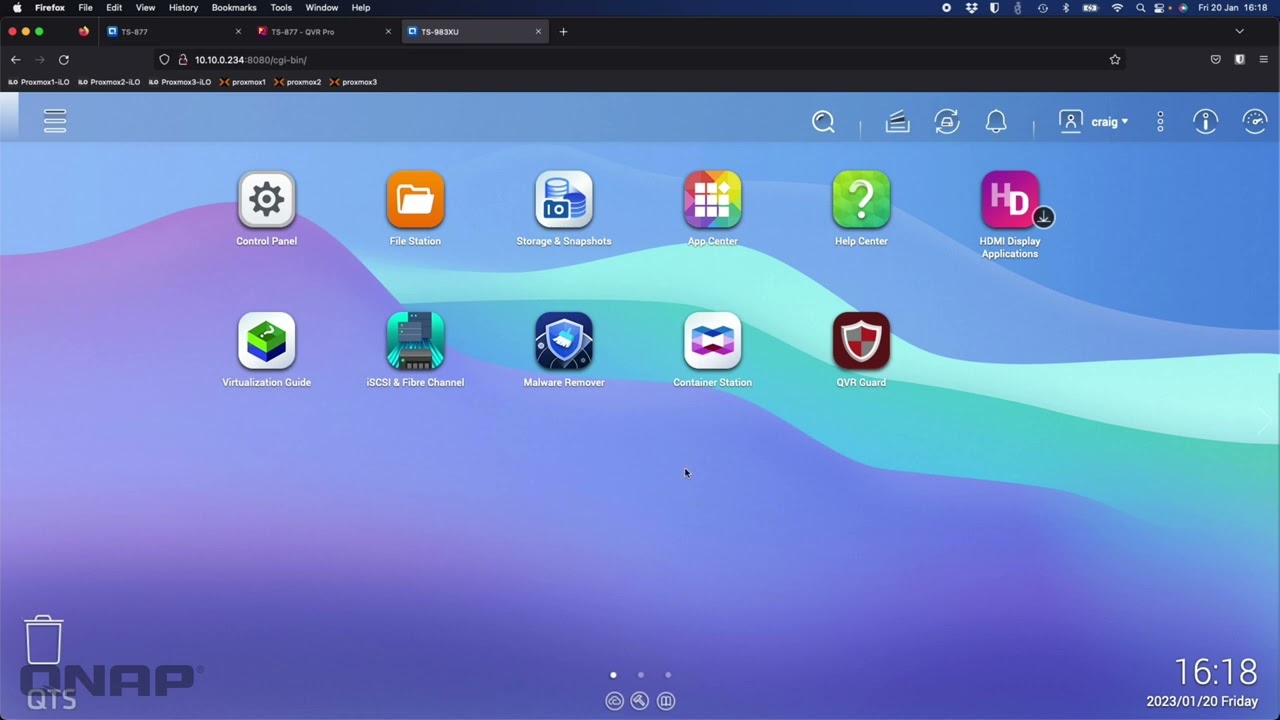Open the proxmox1 bookmark
Image resolution: width=1280 pixels, height=720 pixels.
pyautogui.click(x=243, y=82)
